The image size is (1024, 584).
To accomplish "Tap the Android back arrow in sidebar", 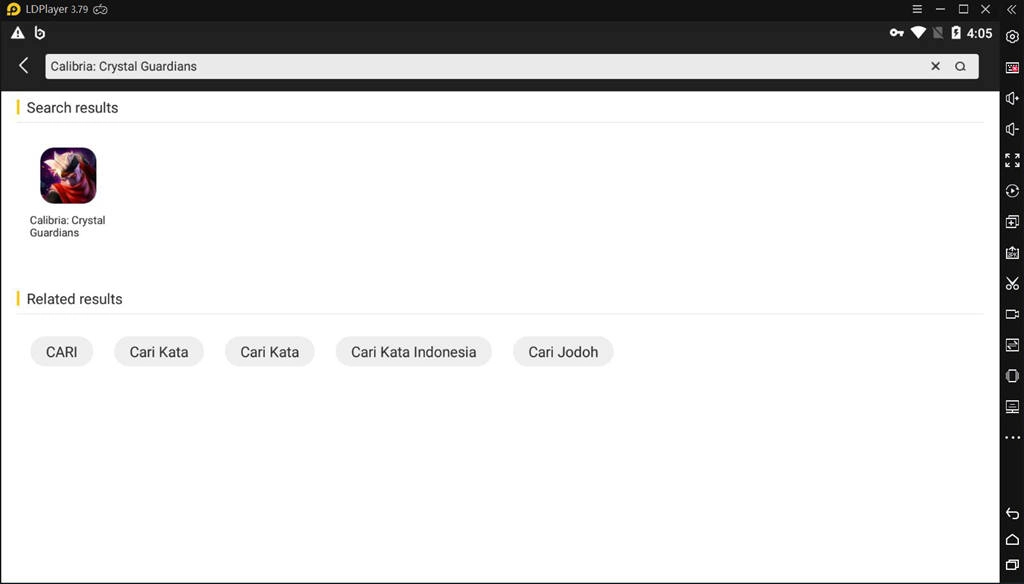I will 1012,513.
